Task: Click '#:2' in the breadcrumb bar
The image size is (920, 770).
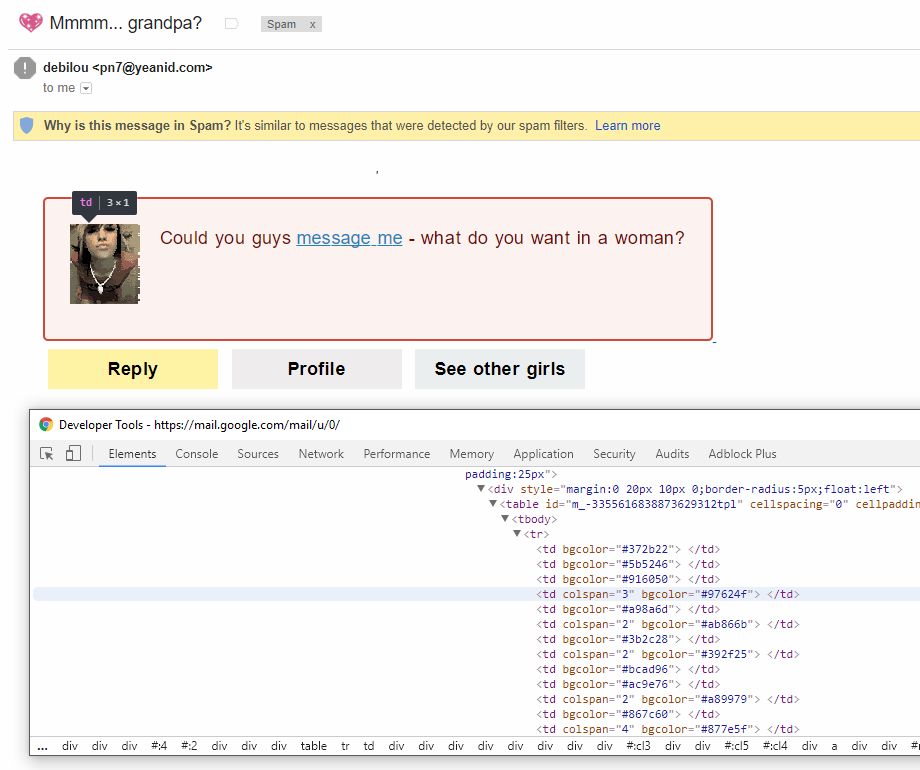Action: [189, 746]
